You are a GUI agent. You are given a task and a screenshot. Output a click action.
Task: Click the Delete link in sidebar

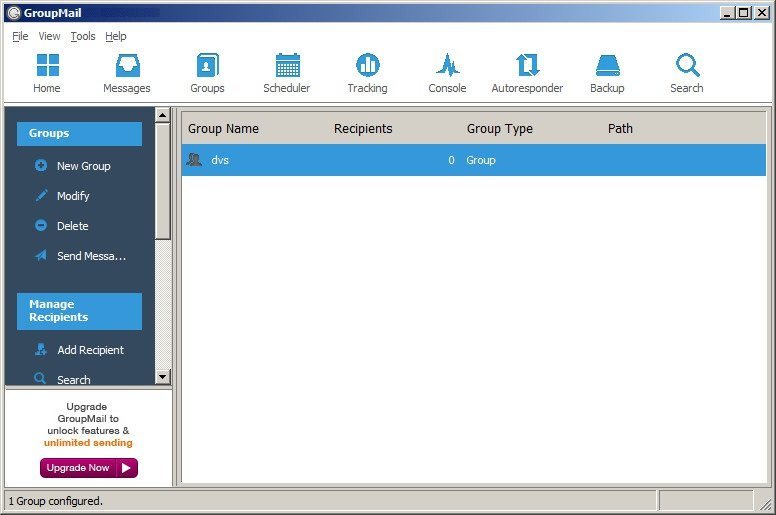[73, 226]
